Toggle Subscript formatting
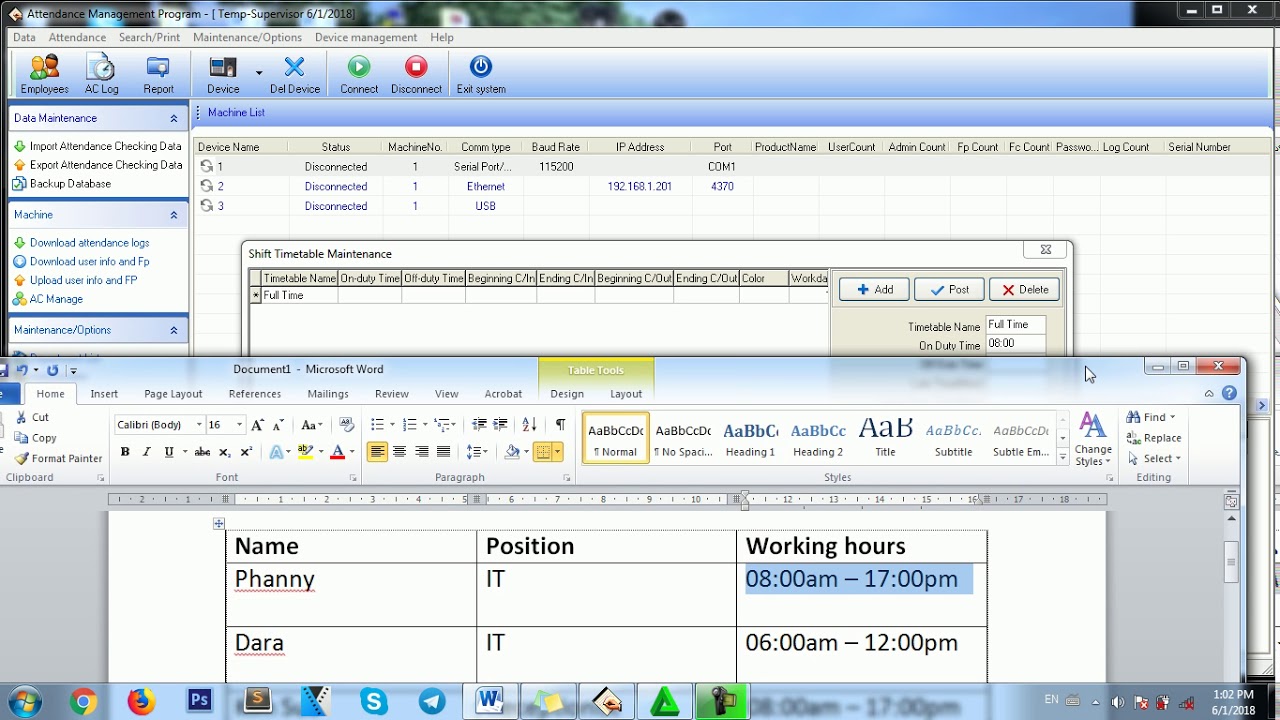The width and height of the screenshot is (1280, 720). pos(225,452)
